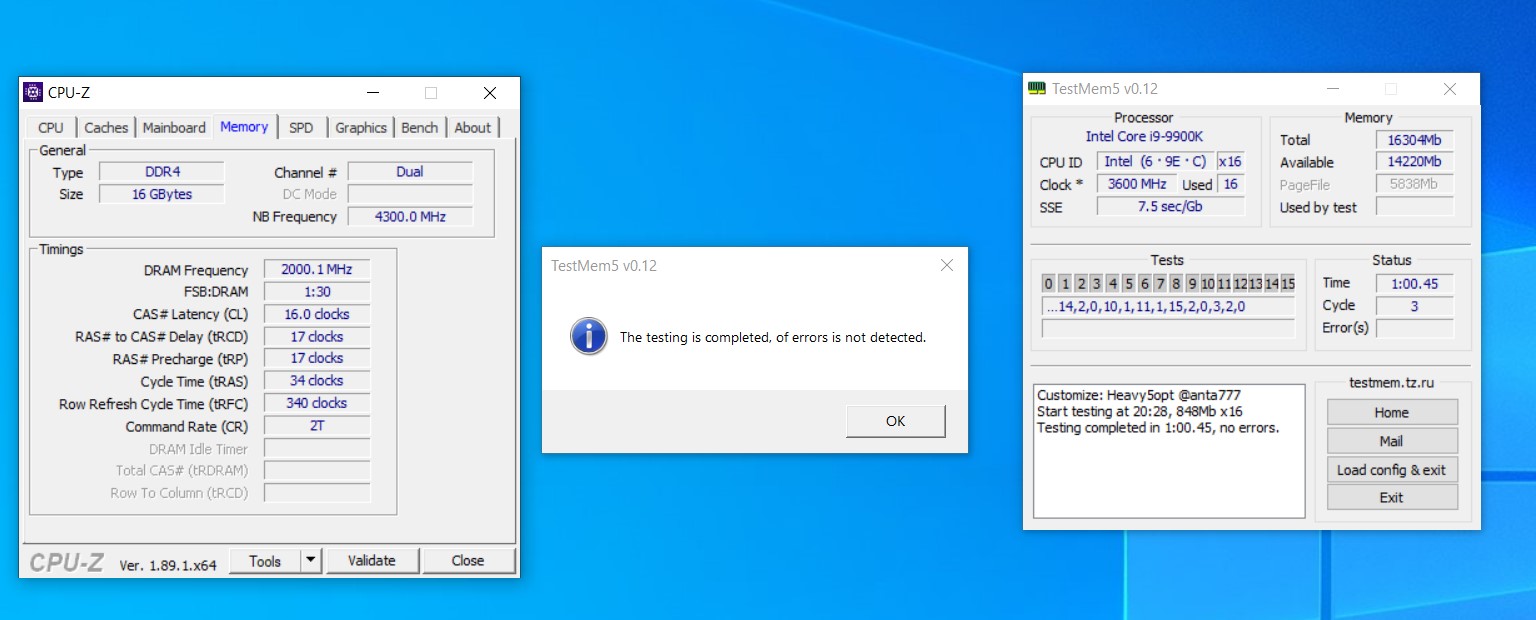Click the Mail button in TestMem5

[x=1392, y=441]
